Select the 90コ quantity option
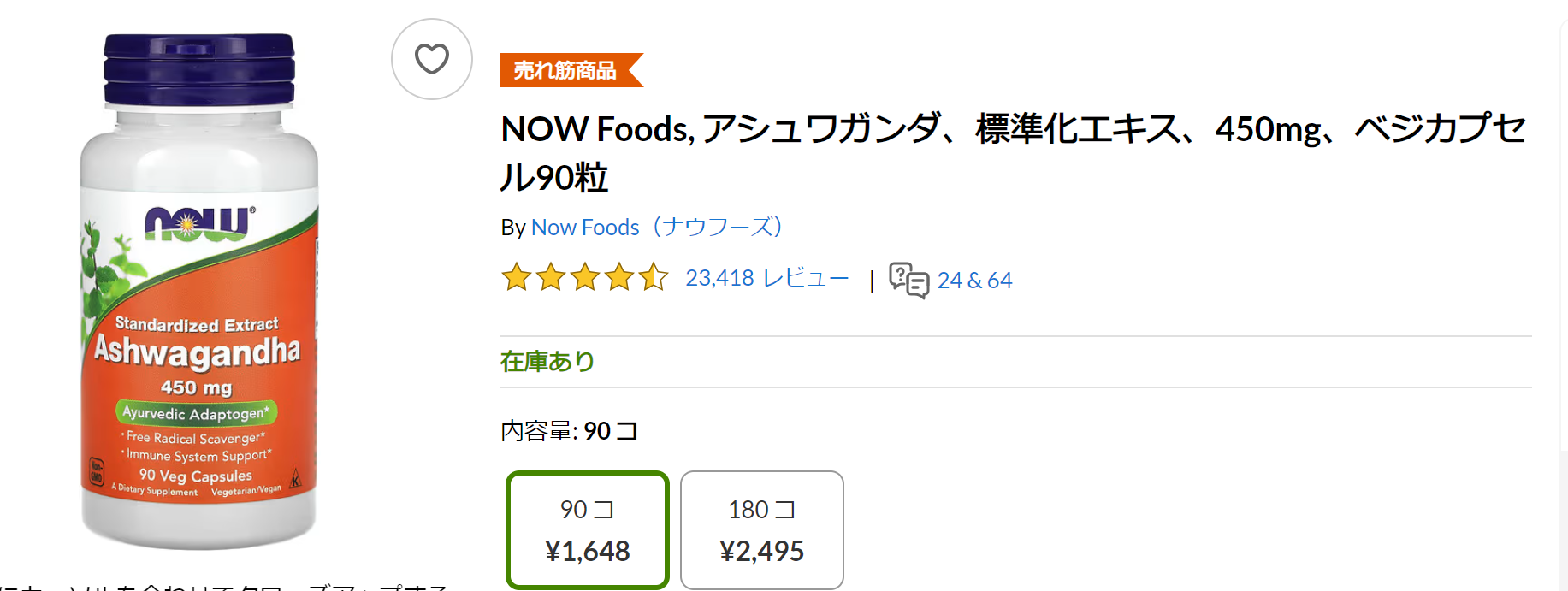 tap(587, 529)
